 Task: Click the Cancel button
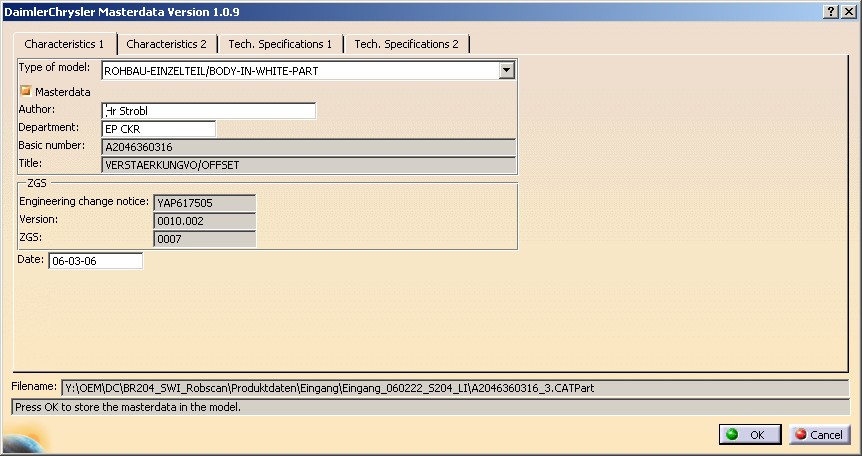[819, 435]
